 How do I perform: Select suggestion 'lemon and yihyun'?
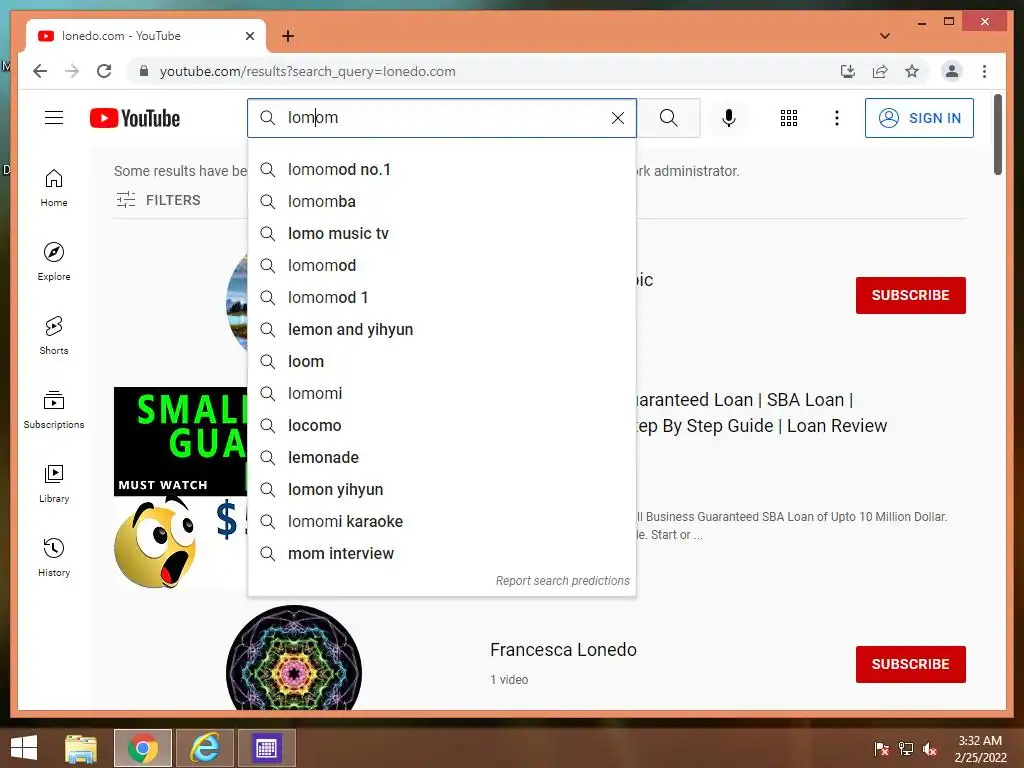pyautogui.click(x=441, y=330)
